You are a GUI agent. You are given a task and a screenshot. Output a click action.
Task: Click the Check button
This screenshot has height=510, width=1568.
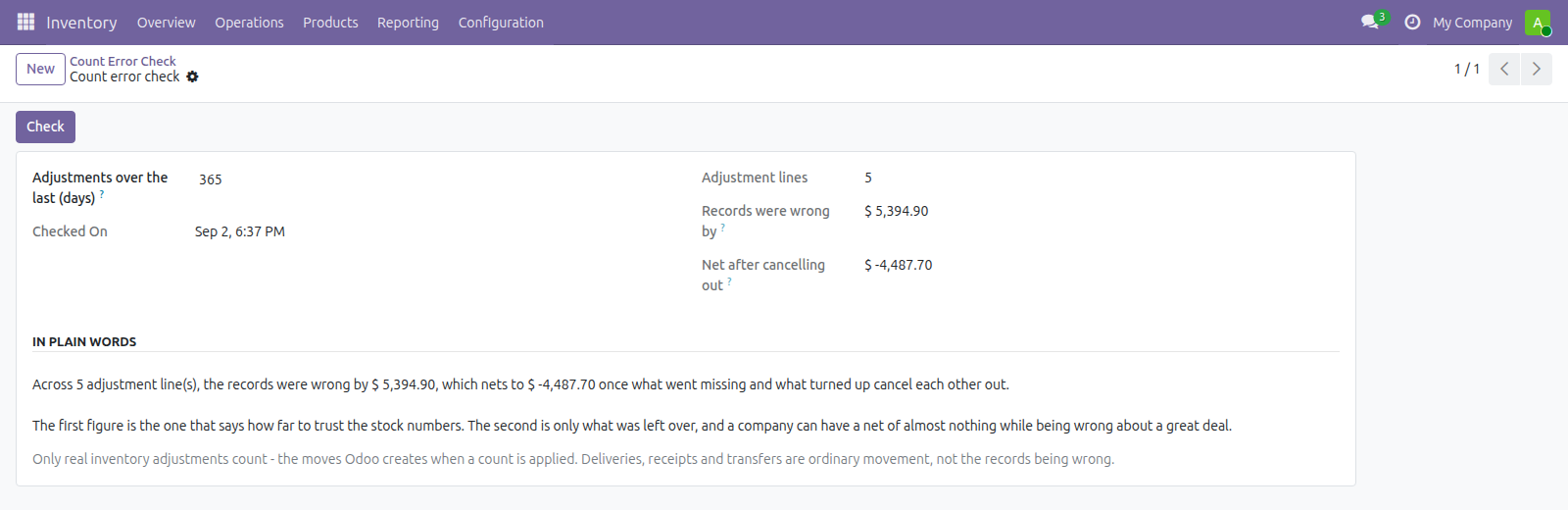[x=45, y=127]
